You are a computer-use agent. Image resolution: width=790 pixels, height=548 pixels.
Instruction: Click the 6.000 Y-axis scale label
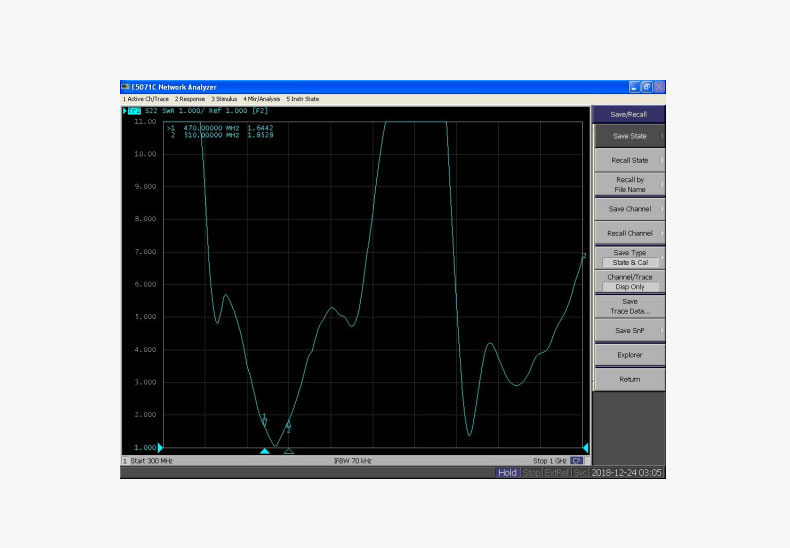[x=145, y=285]
